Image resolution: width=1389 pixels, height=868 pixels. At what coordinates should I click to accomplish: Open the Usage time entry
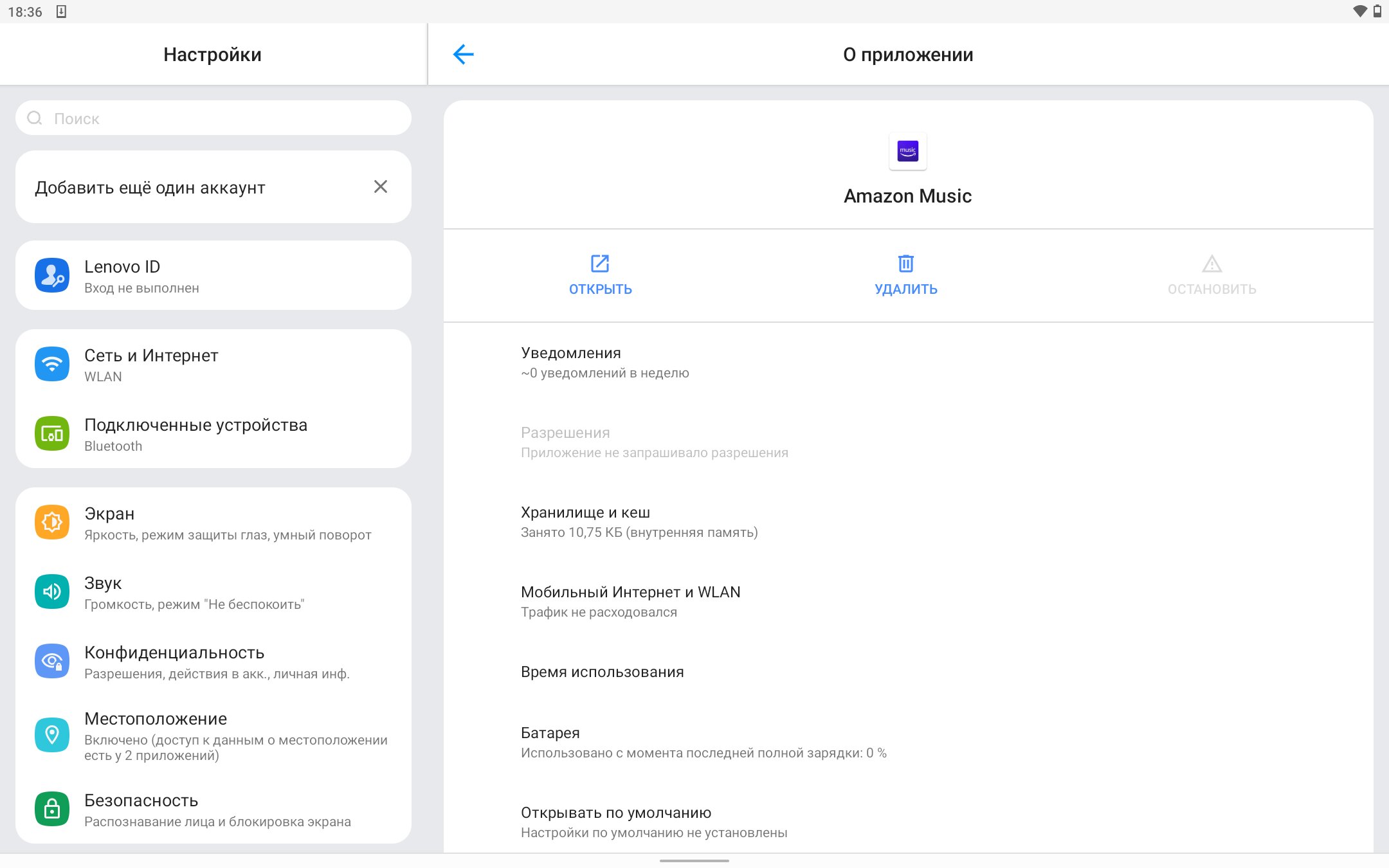[602, 672]
